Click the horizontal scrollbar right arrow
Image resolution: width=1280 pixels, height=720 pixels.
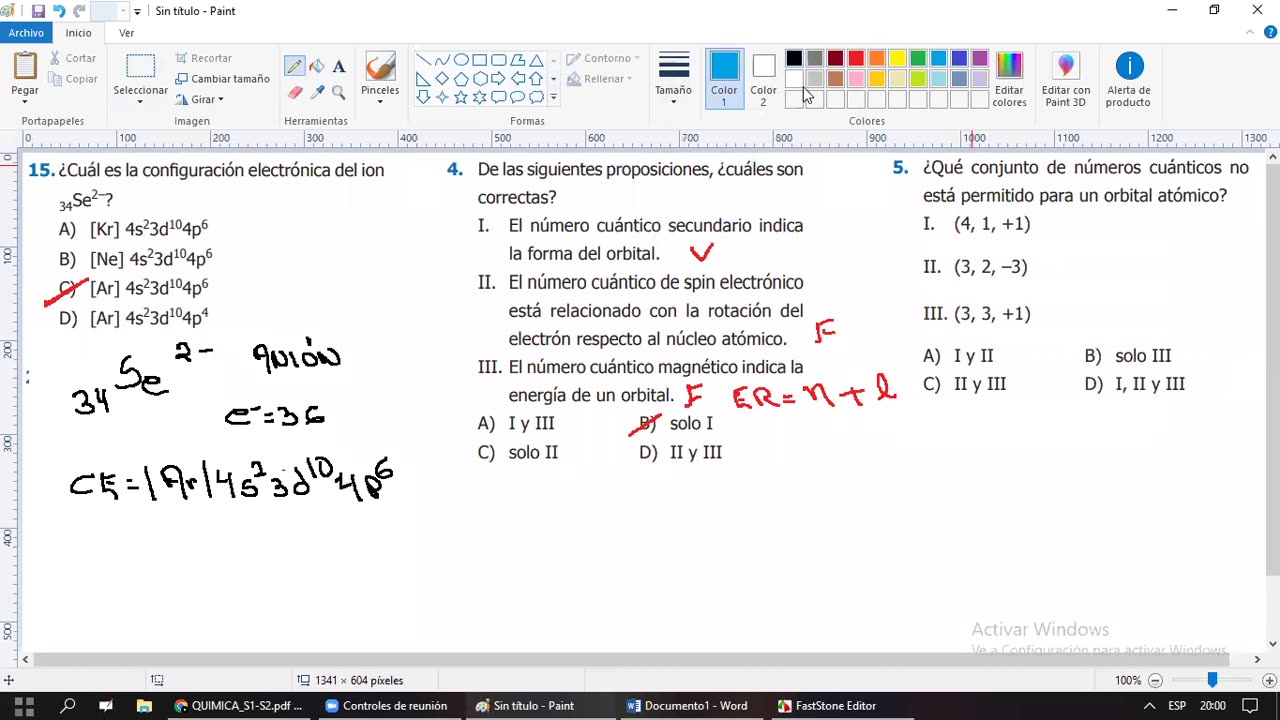pyautogui.click(x=1257, y=659)
